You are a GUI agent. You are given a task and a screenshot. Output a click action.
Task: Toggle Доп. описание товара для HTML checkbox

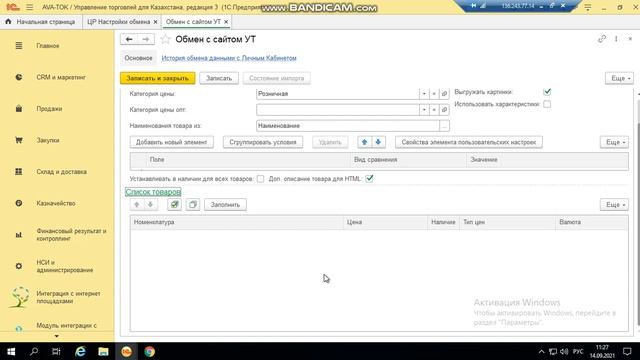[x=369, y=178]
